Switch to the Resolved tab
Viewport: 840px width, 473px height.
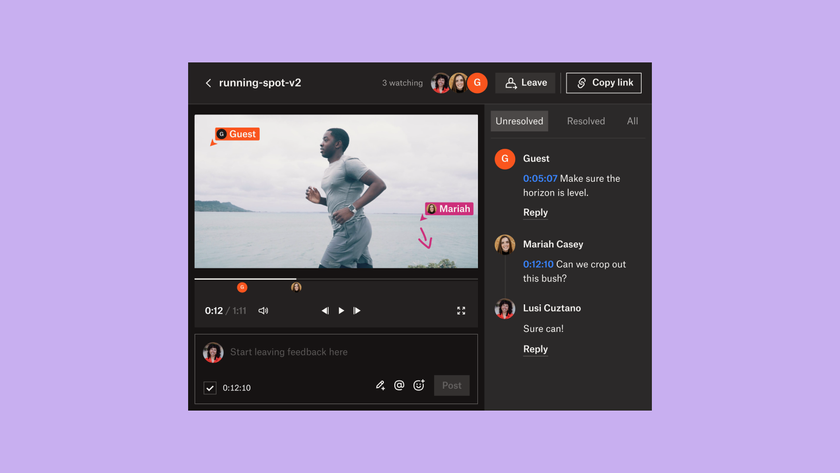[x=586, y=121]
